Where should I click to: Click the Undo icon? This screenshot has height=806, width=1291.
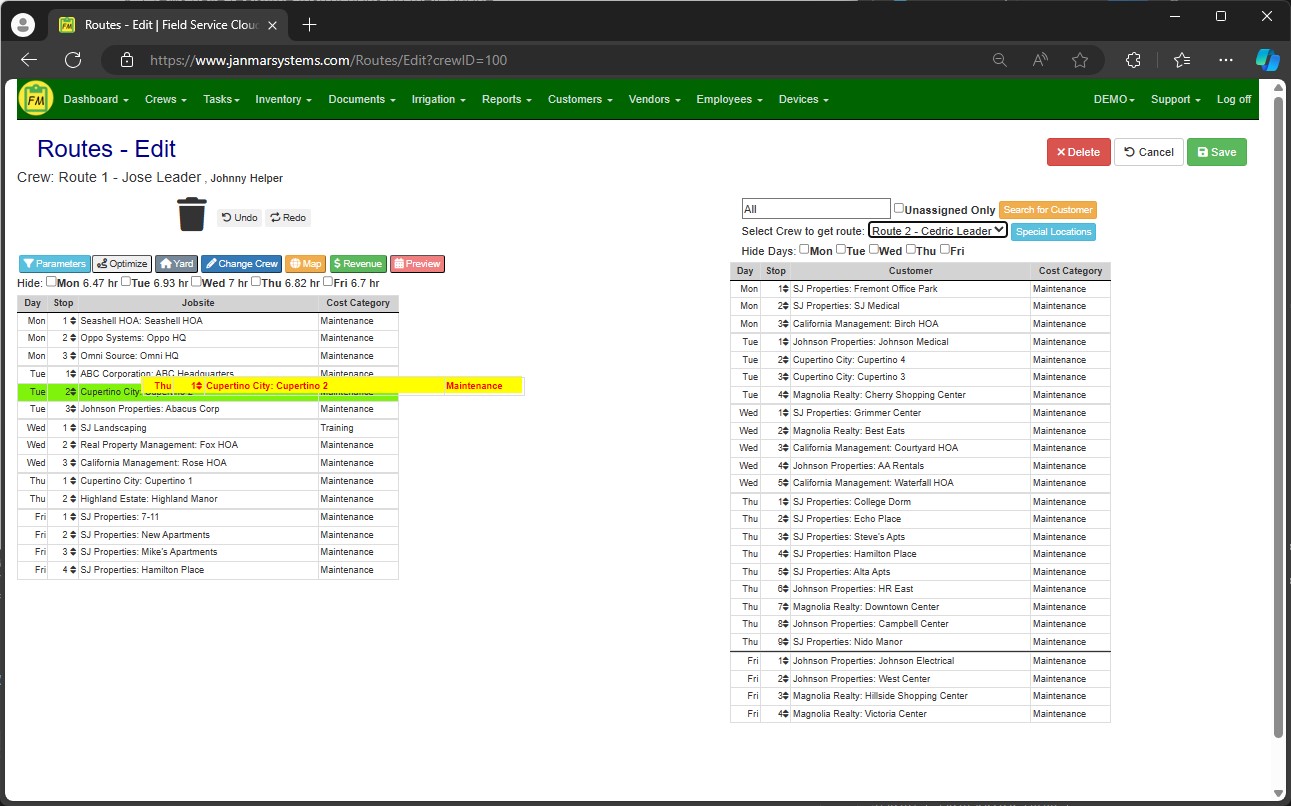(x=239, y=217)
